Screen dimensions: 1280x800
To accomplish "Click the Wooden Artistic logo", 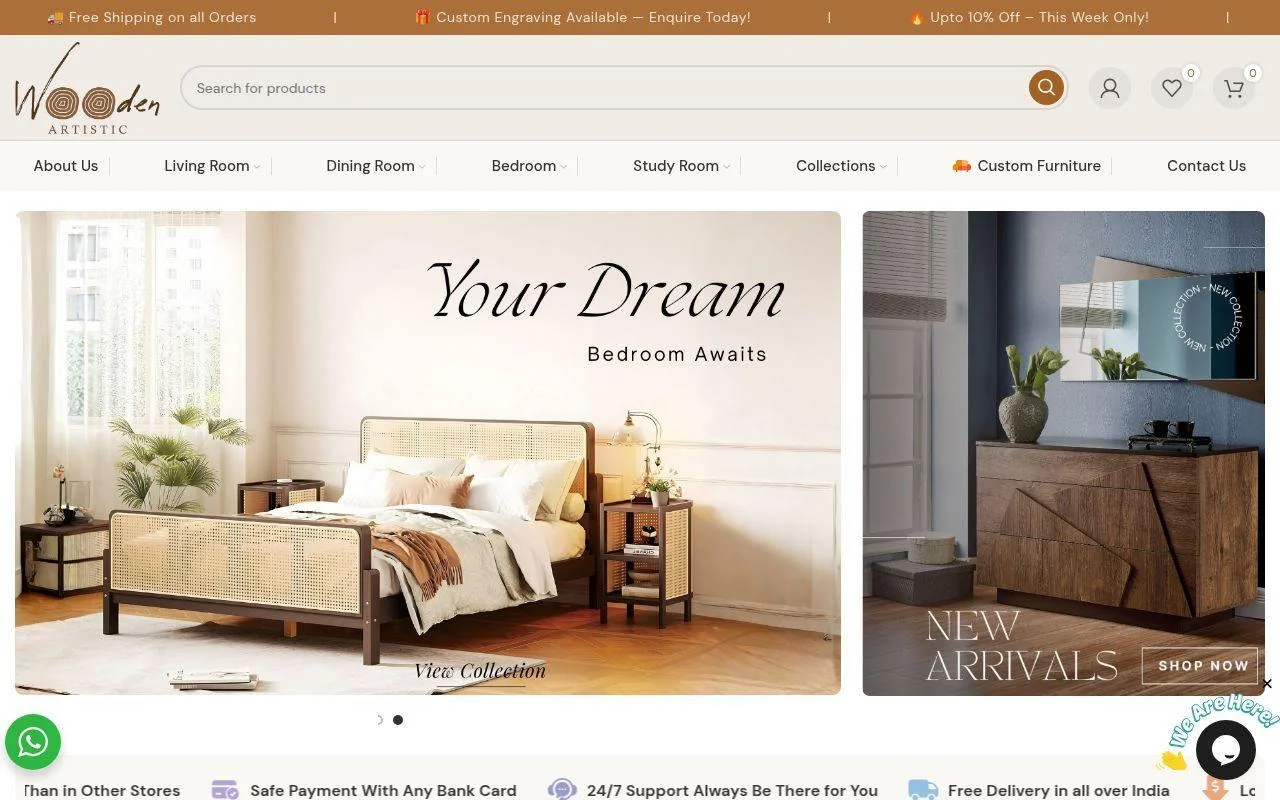I will [x=87, y=88].
